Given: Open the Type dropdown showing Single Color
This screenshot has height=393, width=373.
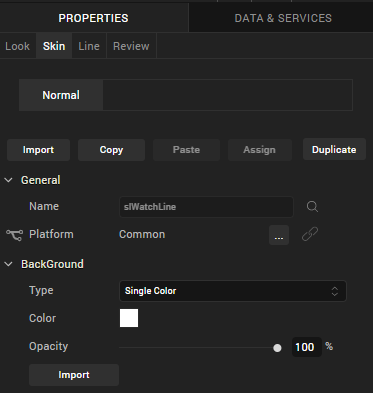Looking at the screenshot, I should coord(233,291).
